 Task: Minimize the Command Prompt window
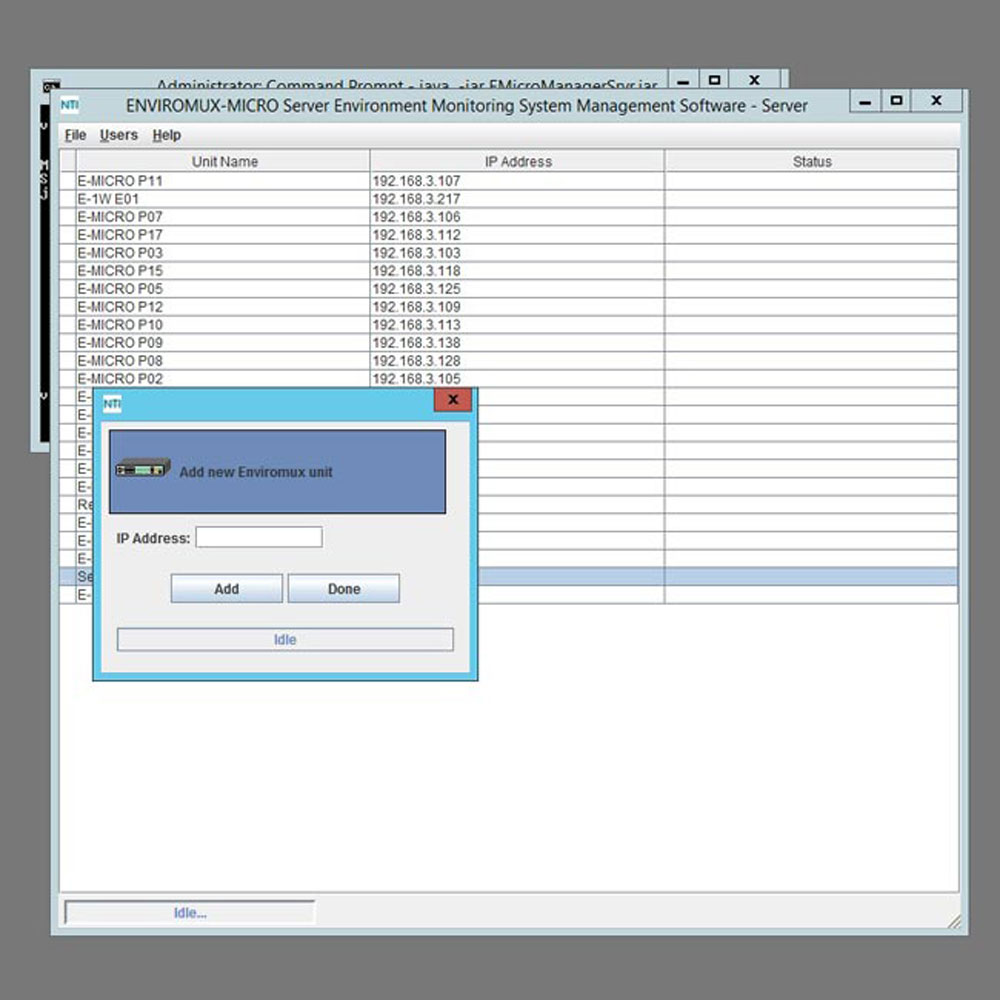[683, 81]
